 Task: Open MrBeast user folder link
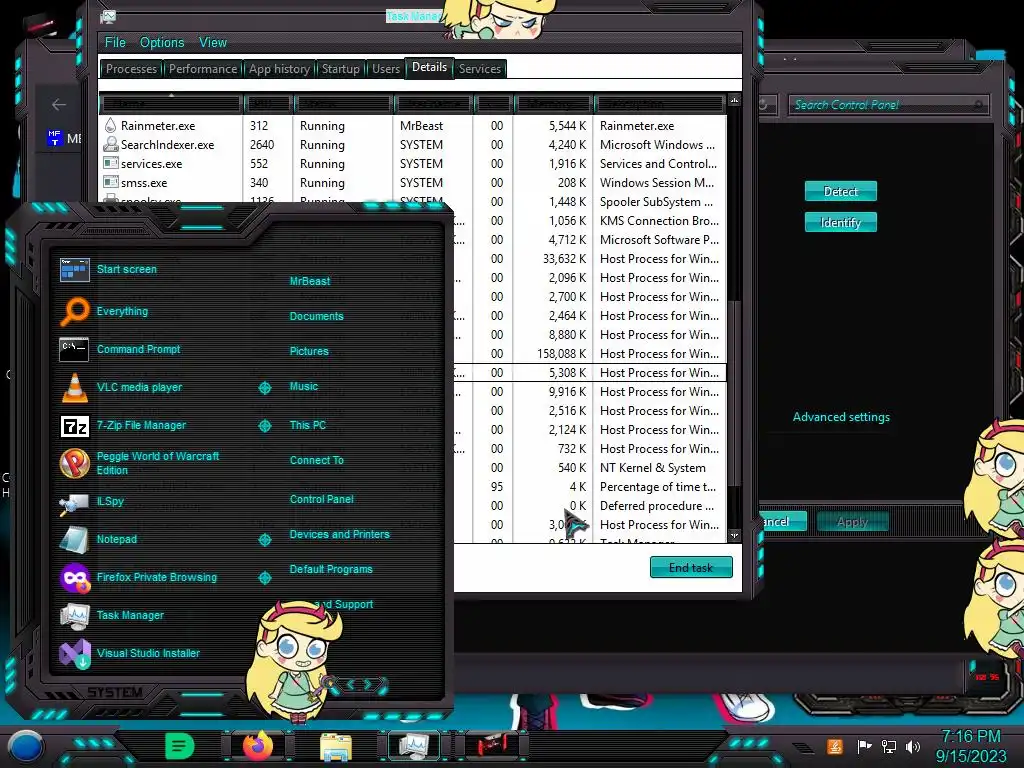[x=310, y=281]
